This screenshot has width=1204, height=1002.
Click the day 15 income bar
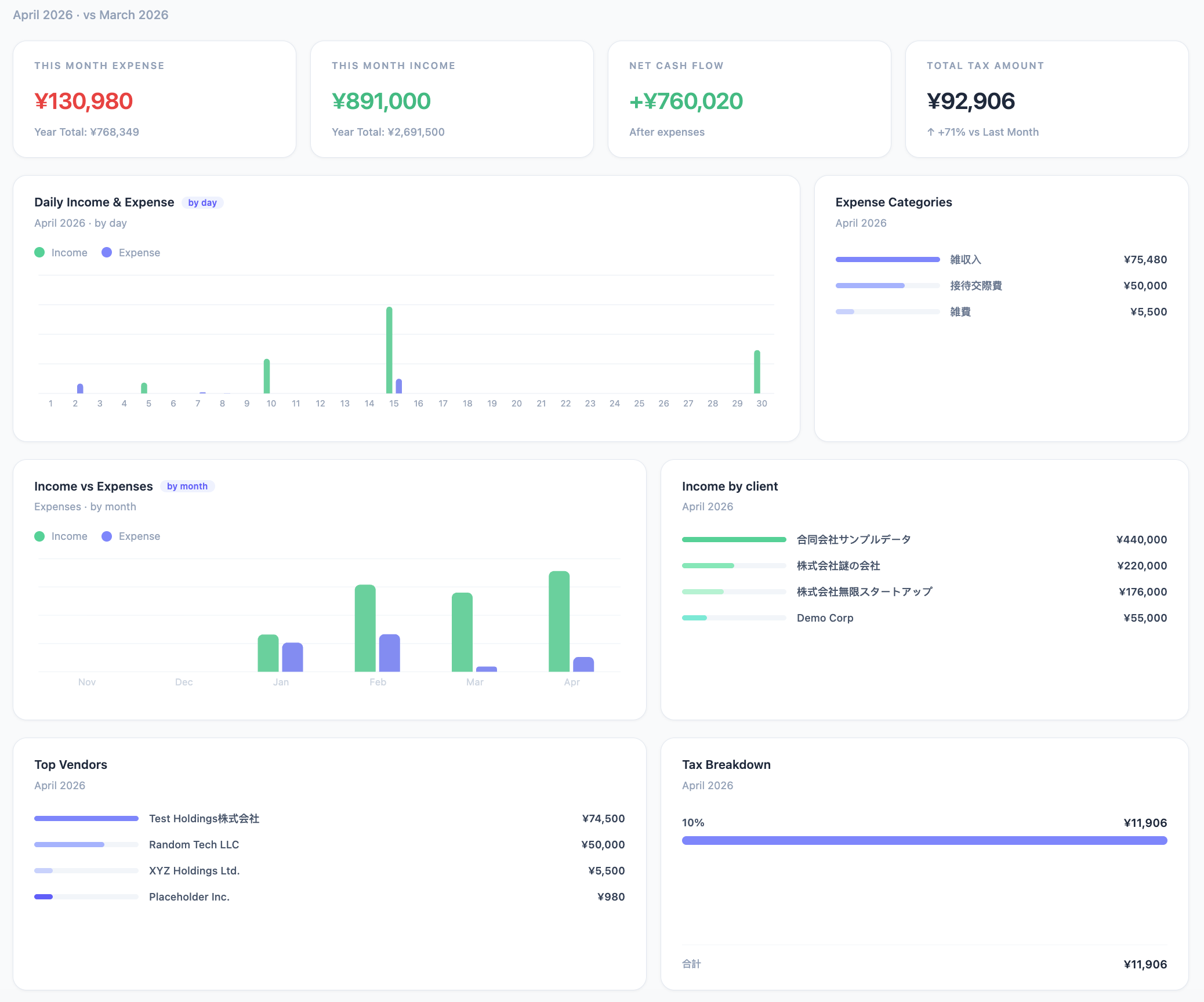[x=389, y=350]
